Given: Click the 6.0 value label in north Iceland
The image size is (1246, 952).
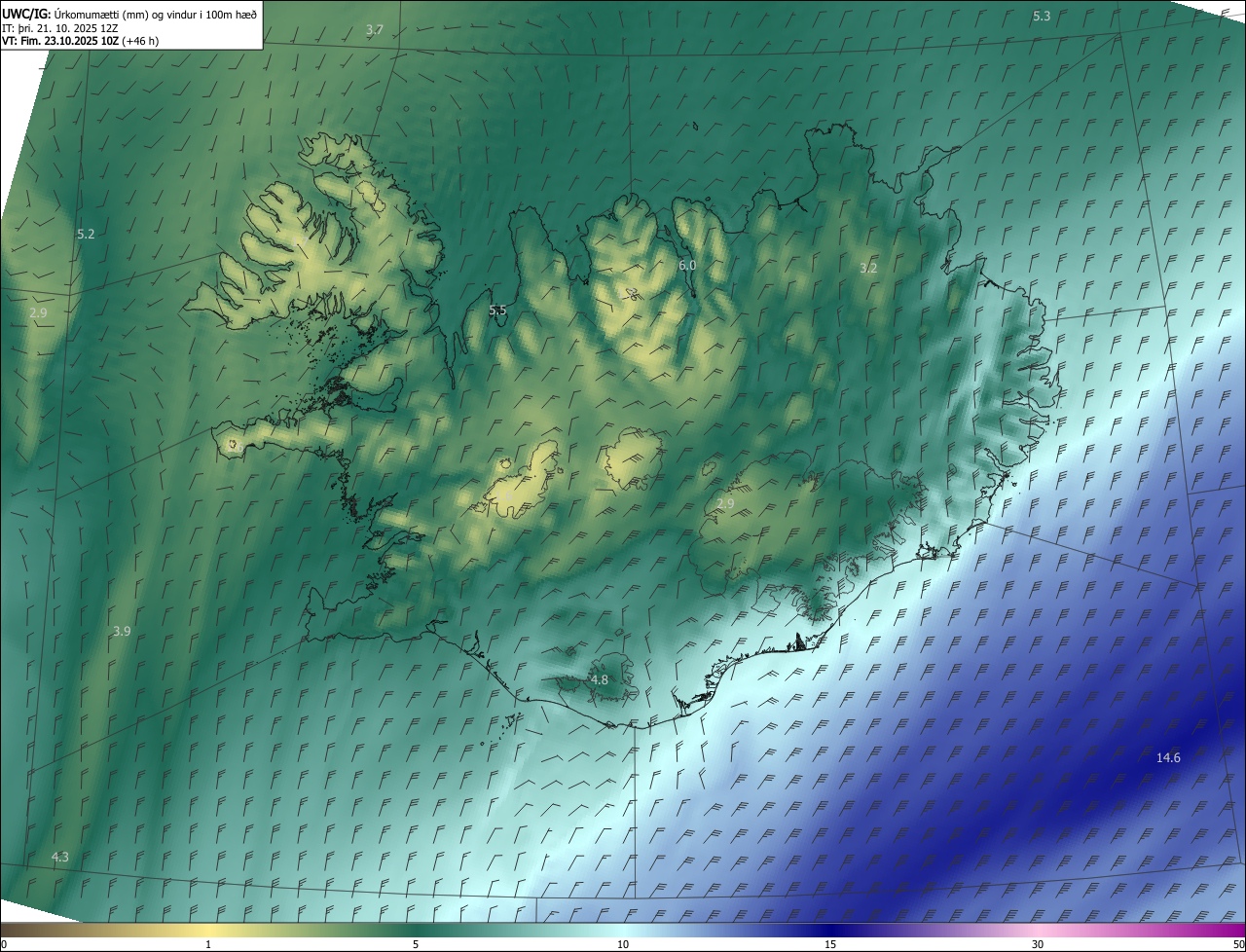Looking at the screenshot, I should coord(687,265).
